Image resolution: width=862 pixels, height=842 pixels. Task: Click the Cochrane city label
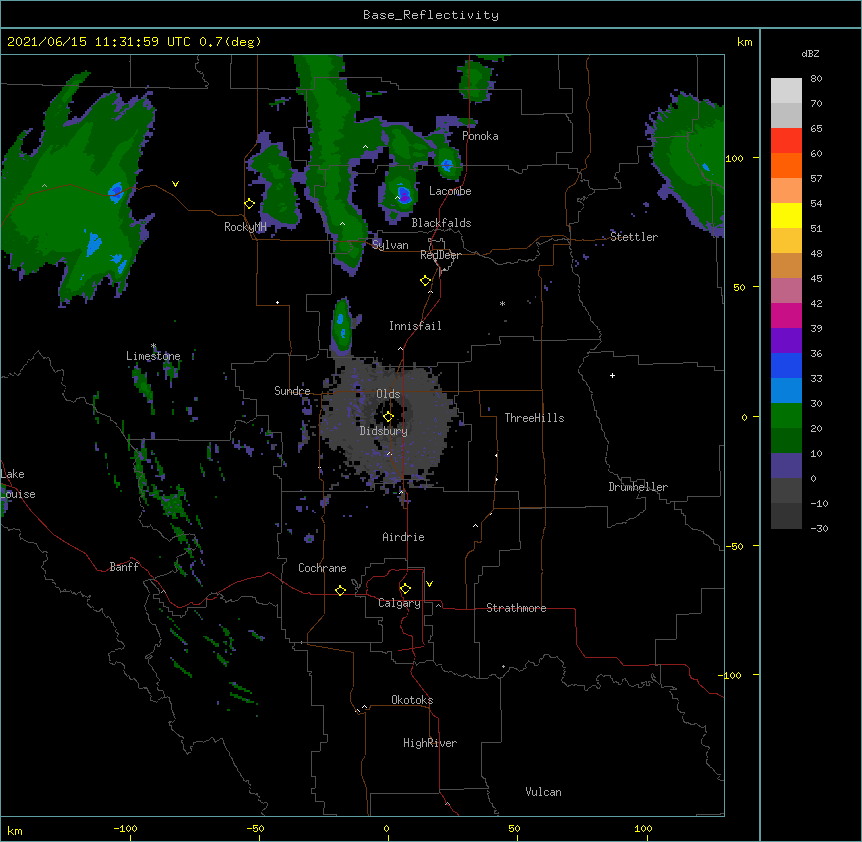pos(322,568)
